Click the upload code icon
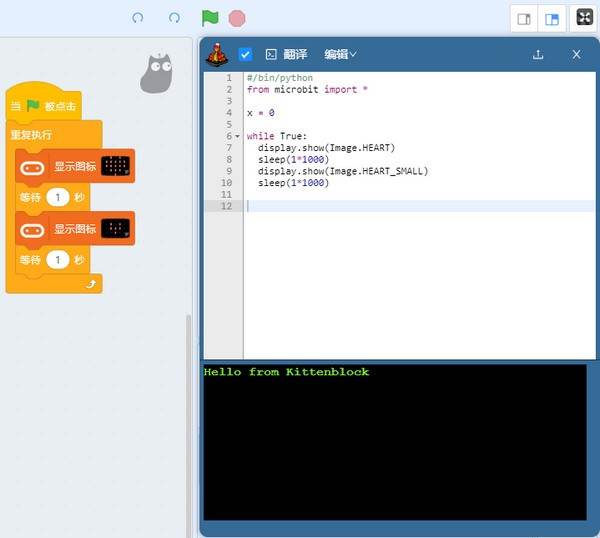 [x=538, y=54]
